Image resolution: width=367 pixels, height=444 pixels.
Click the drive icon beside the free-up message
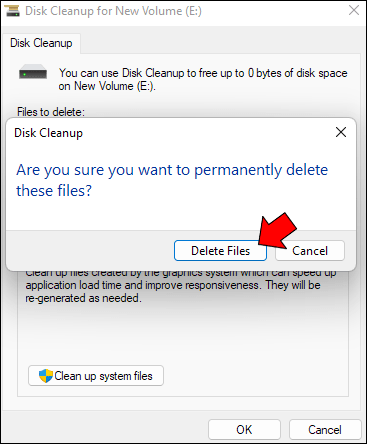(x=33, y=71)
